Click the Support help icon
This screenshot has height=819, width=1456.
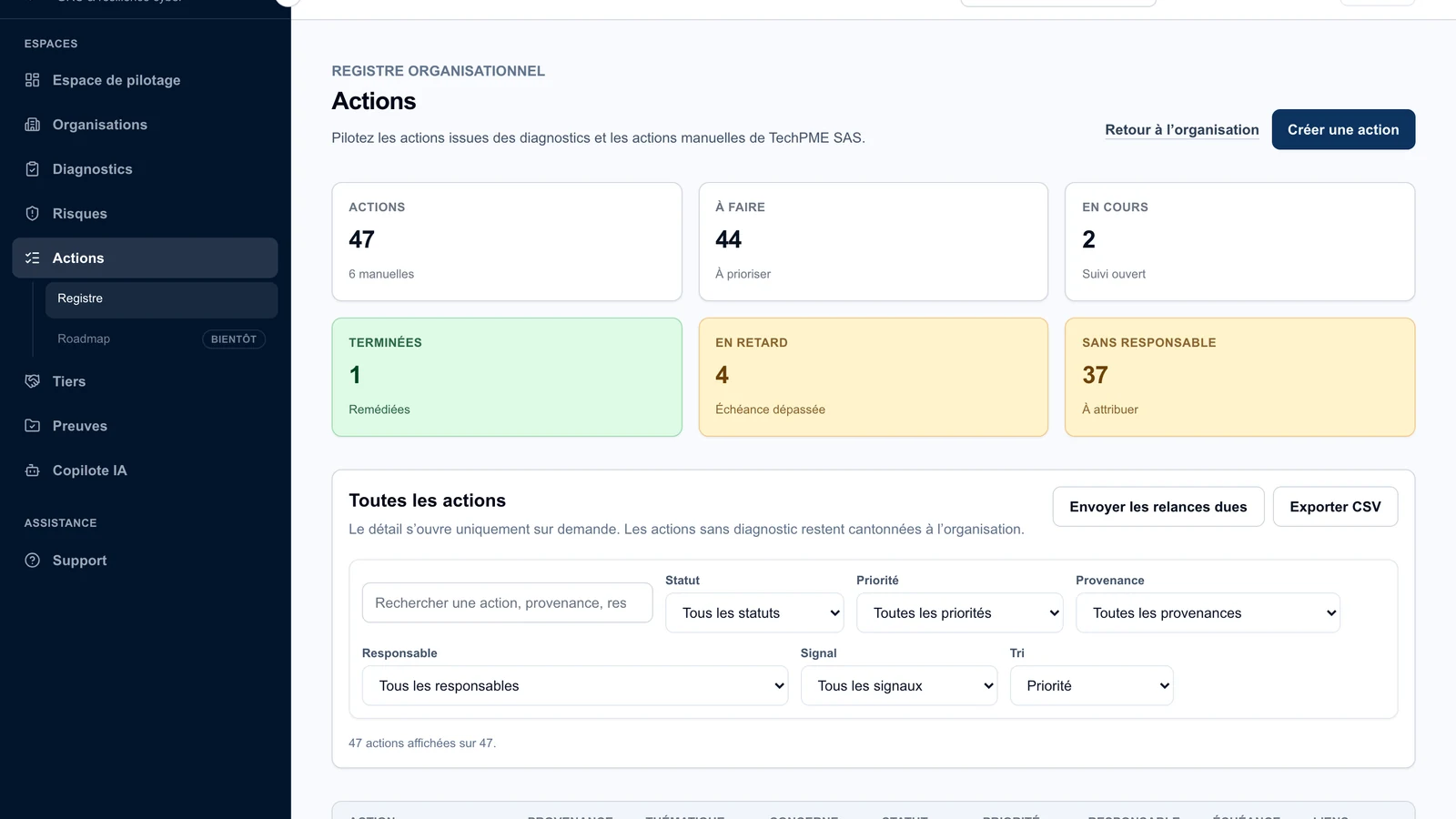click(33, 561)
